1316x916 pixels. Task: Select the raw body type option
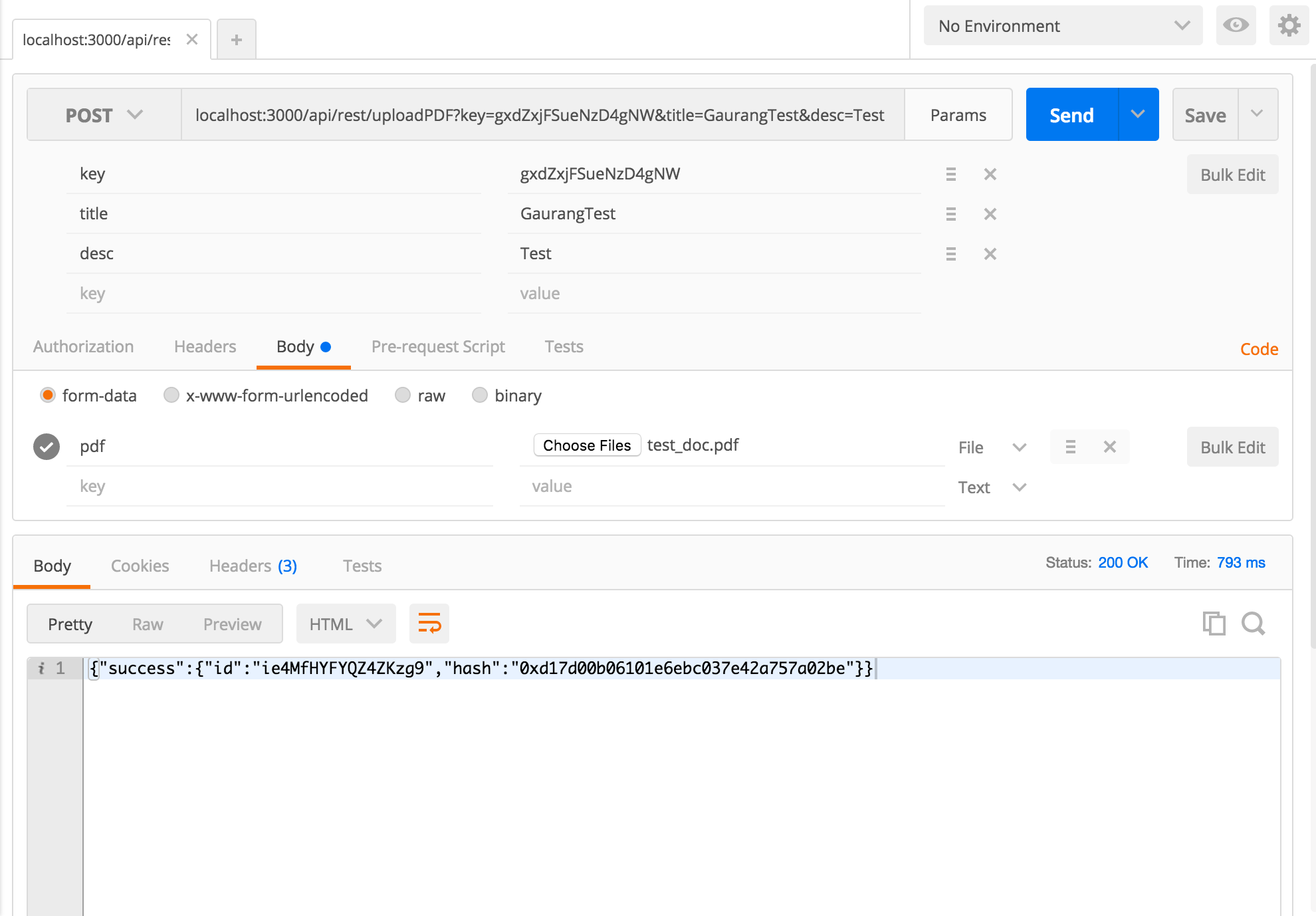(403, 396)
